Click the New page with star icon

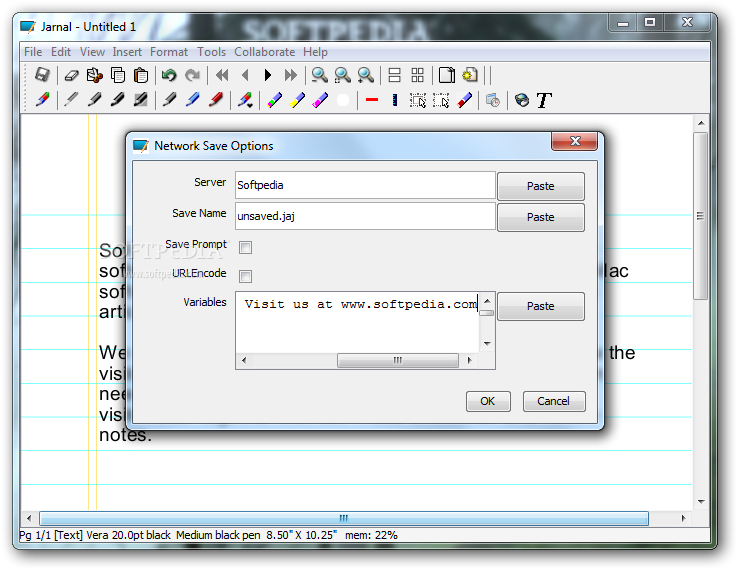click(470, 75)
